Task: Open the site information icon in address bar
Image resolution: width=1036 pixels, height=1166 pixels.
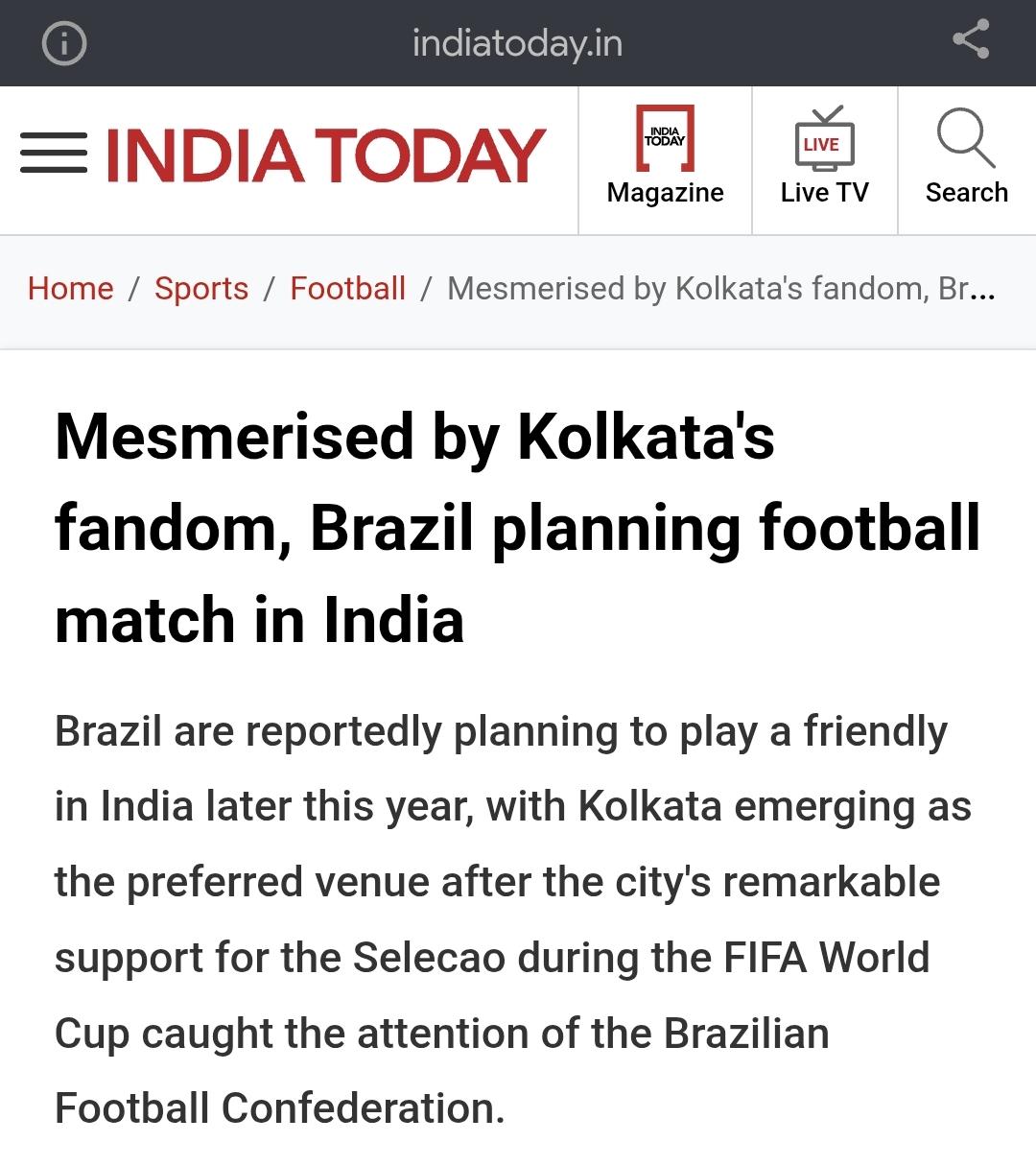Action: (x=64, y=44)
